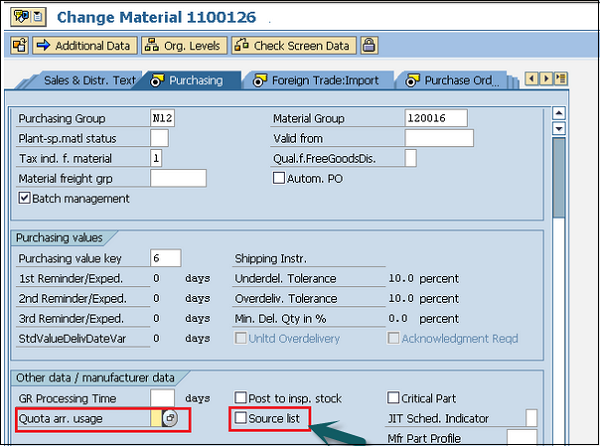The image size is (600, 446).
Task: Click Overdeliv. Tolerance value 10.0
Action: tap(401, 298)
